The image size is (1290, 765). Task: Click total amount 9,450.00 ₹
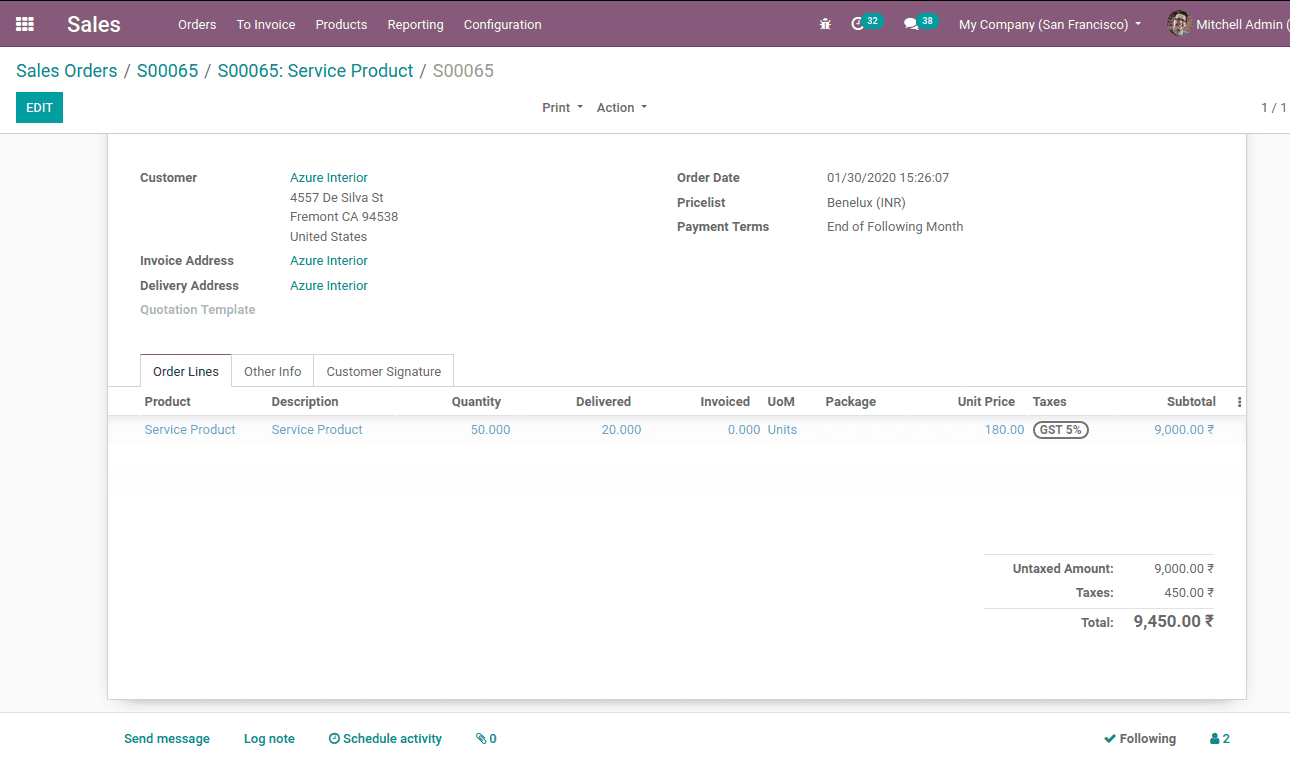point(1174,621)
